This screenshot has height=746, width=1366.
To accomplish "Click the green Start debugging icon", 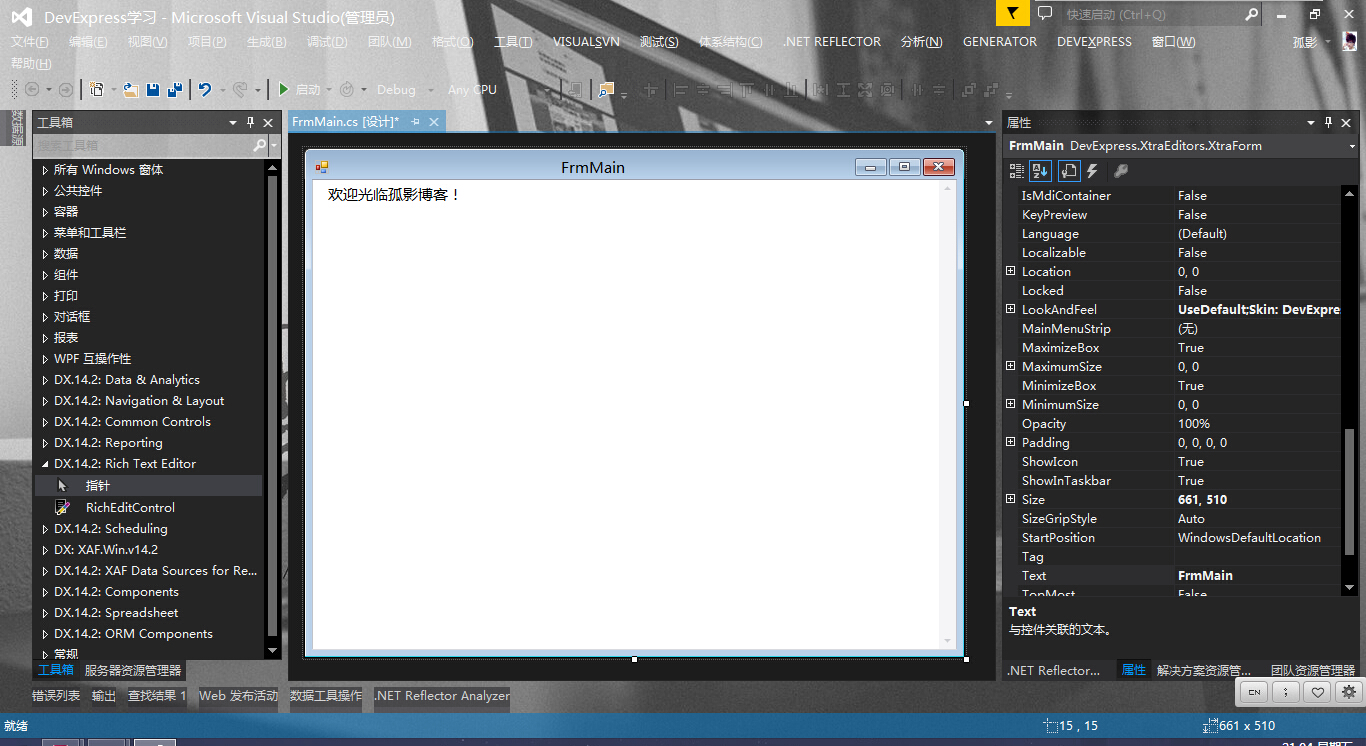I will pyautogui.click(x=284, y=89).
